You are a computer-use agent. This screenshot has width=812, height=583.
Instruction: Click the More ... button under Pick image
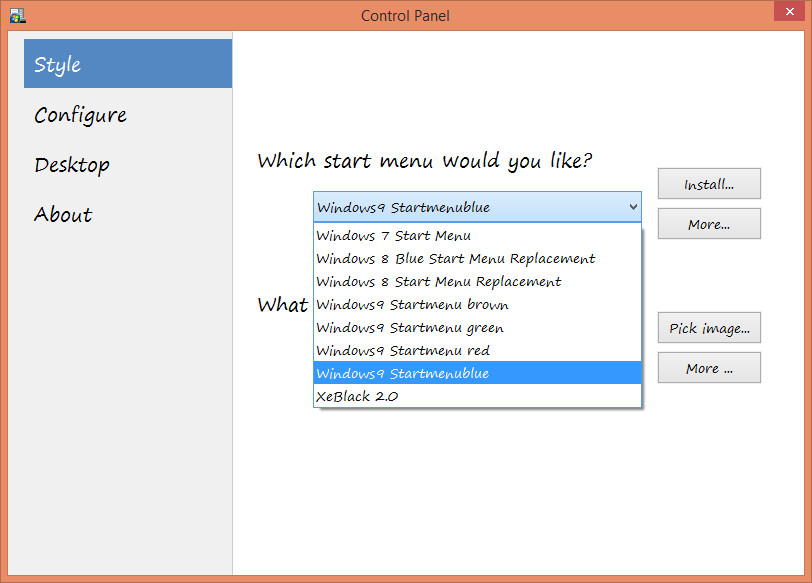pyautogui.click(x=709, y=368)
